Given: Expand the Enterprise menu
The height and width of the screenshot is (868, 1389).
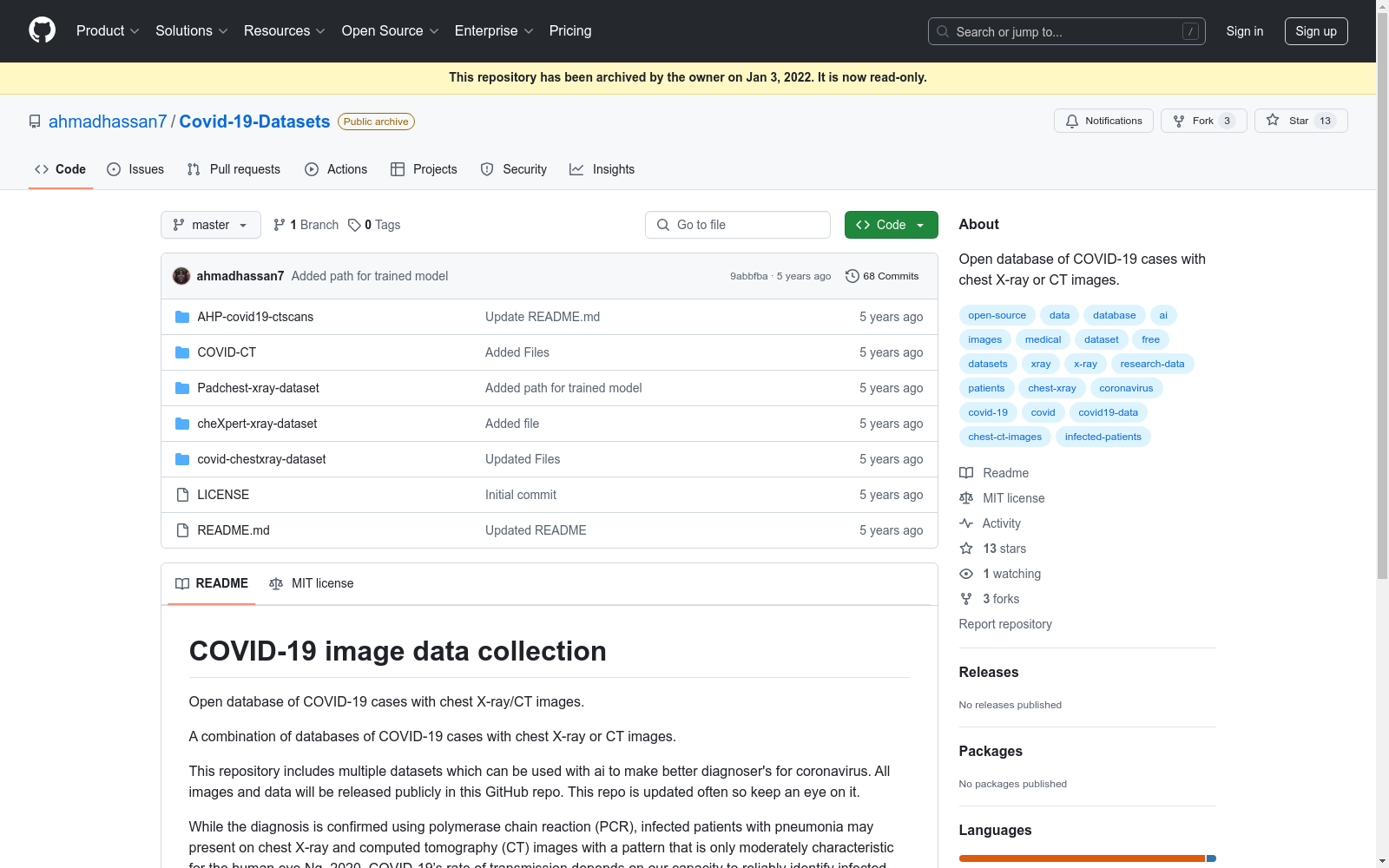Looking at the screenshot, I should pyautogui.click(x=494, y=31).
